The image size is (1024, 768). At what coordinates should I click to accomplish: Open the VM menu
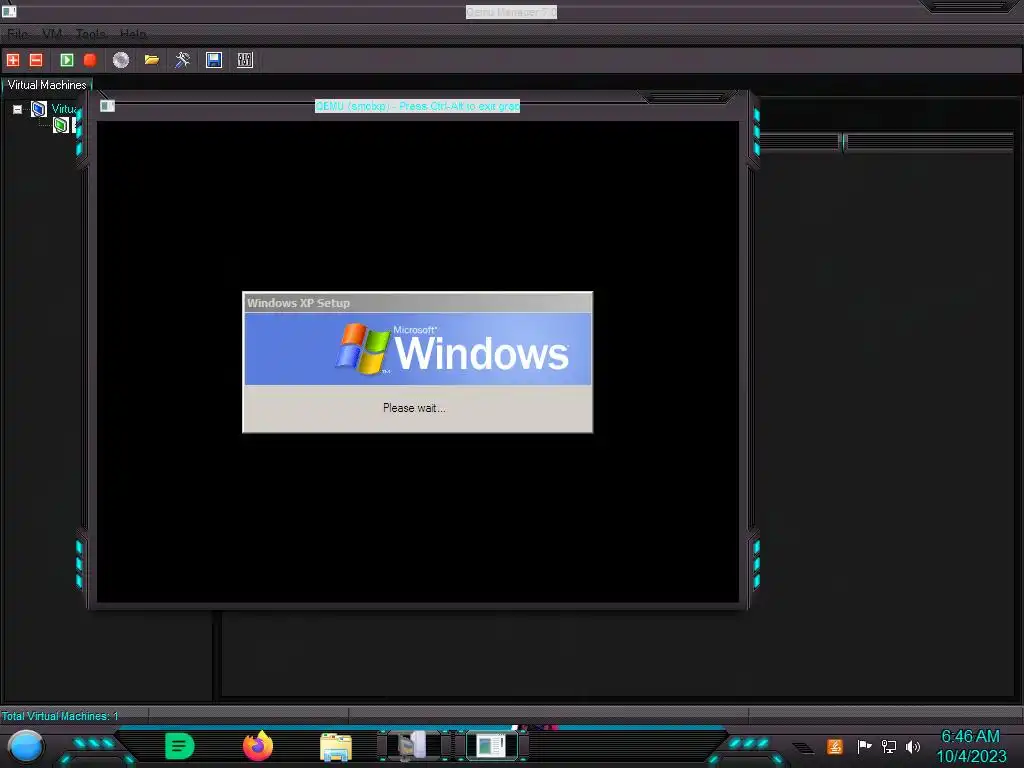coord(52,34)
